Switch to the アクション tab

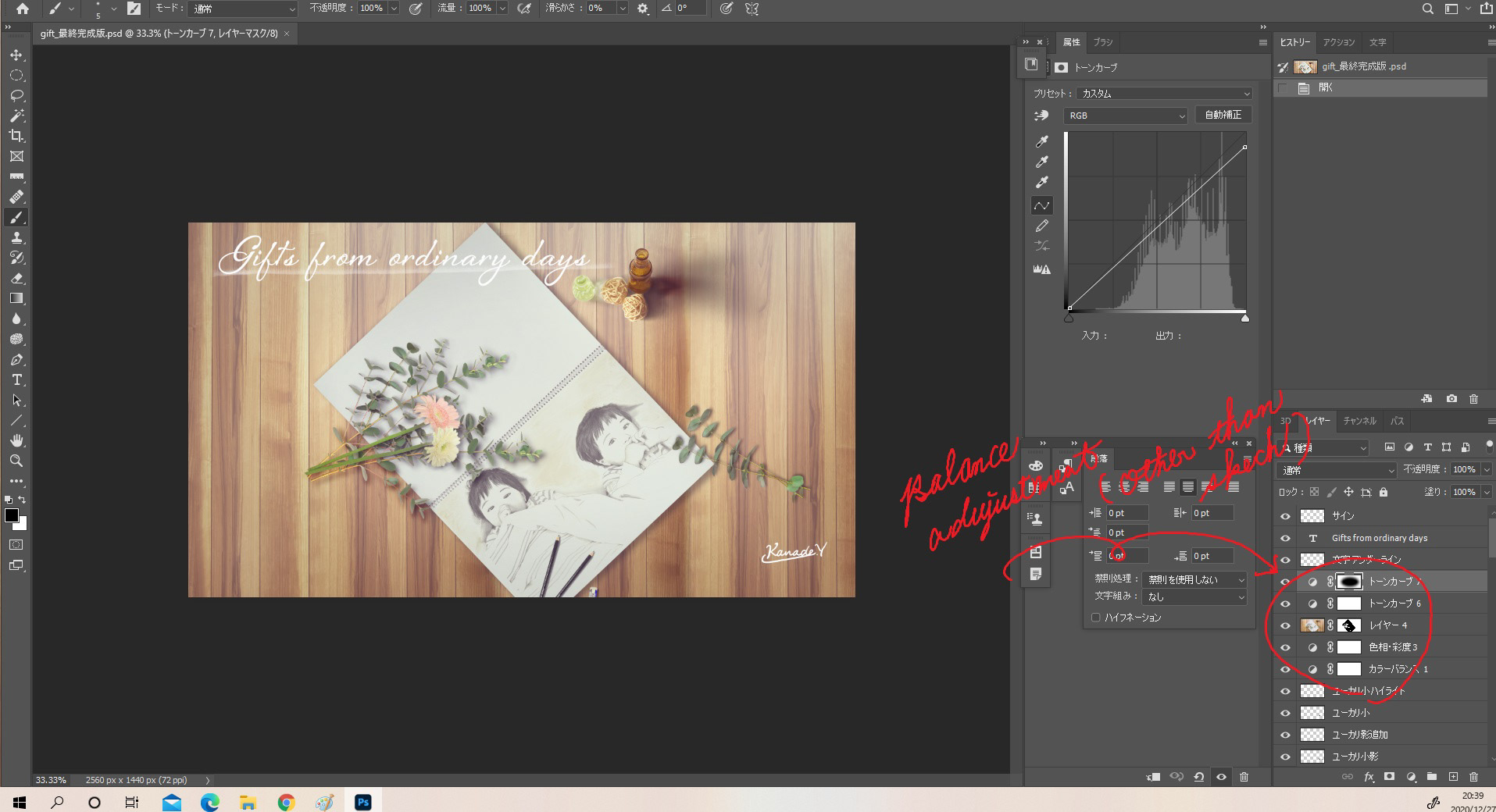click(x=1339, y=42)
